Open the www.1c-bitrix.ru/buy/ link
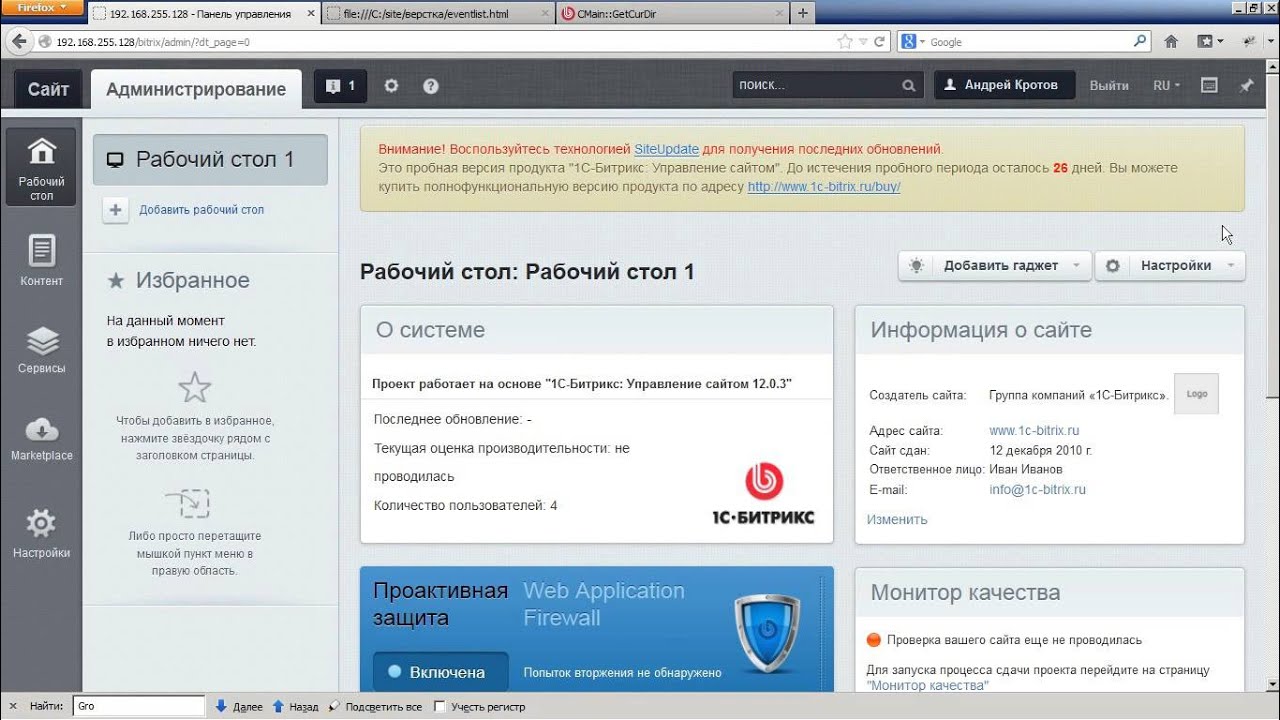 click(x=824, y=187)
